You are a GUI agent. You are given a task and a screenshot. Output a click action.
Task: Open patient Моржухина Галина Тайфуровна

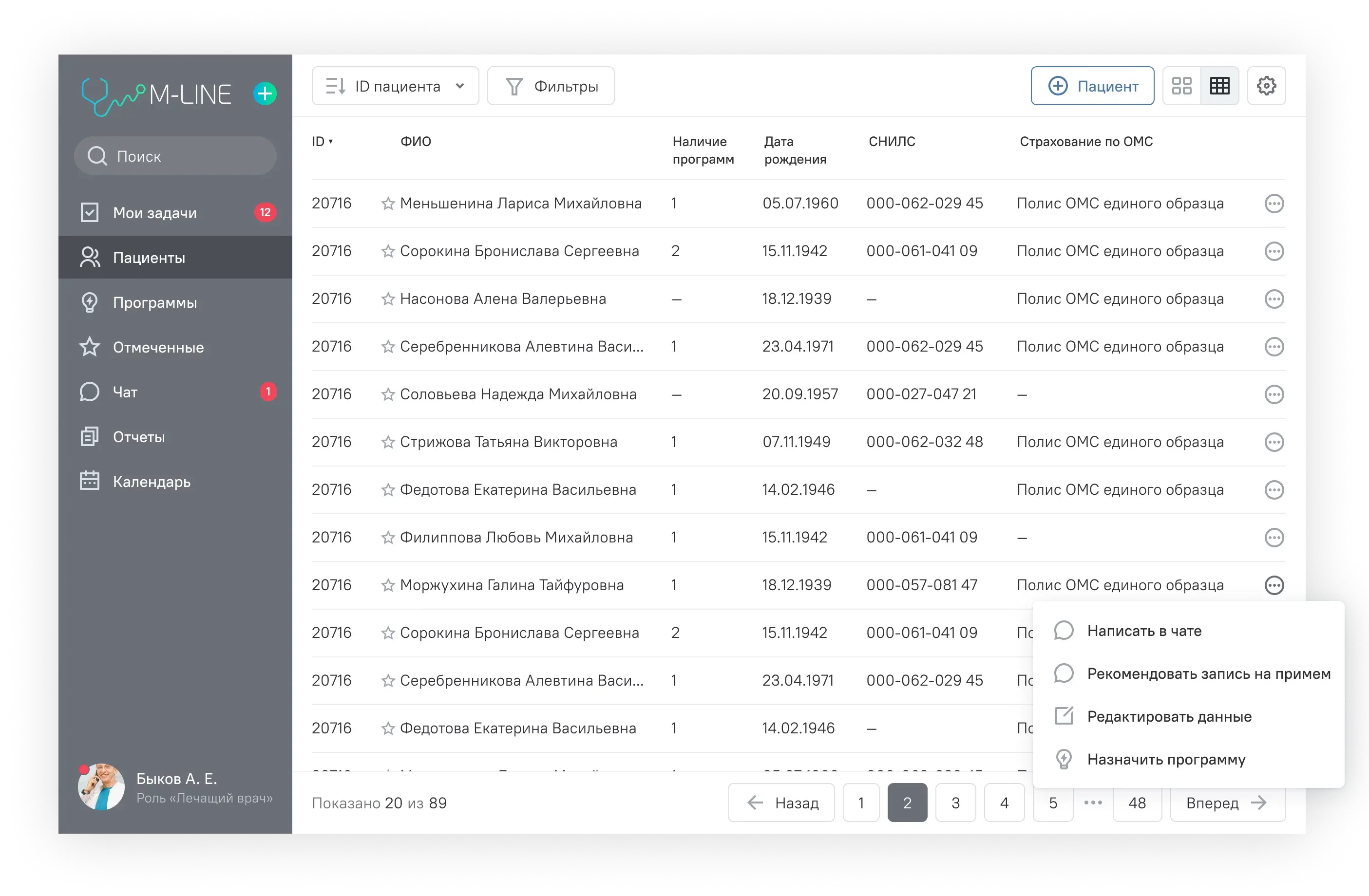coord(512,585)
